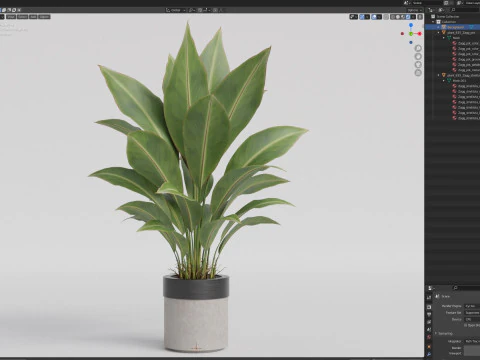Switch to solid viewport shading
The height and width of the screenshot is (360, 480).
(398, 17)
